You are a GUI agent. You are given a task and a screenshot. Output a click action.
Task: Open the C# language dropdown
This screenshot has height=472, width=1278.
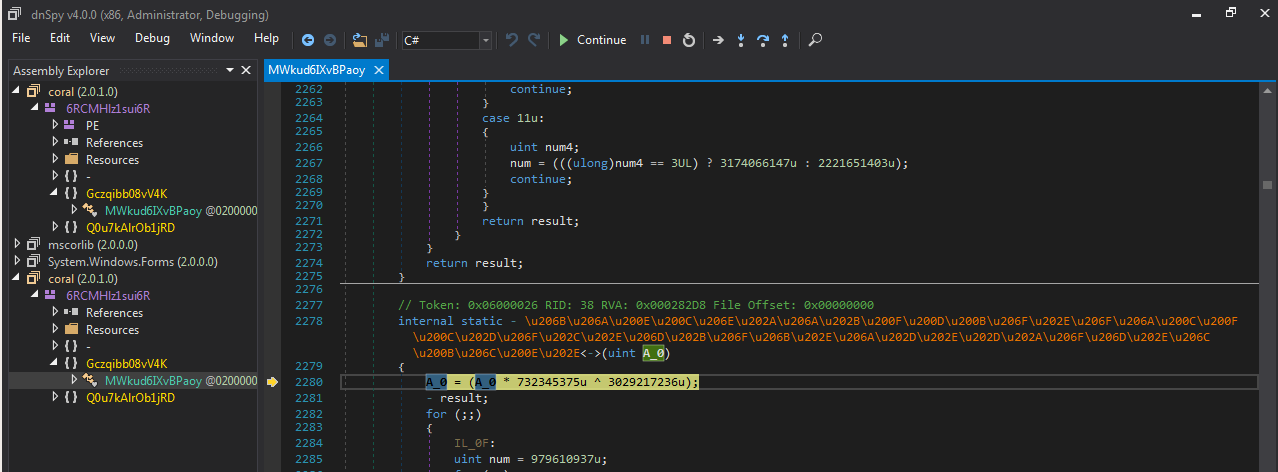pos(486,40)
